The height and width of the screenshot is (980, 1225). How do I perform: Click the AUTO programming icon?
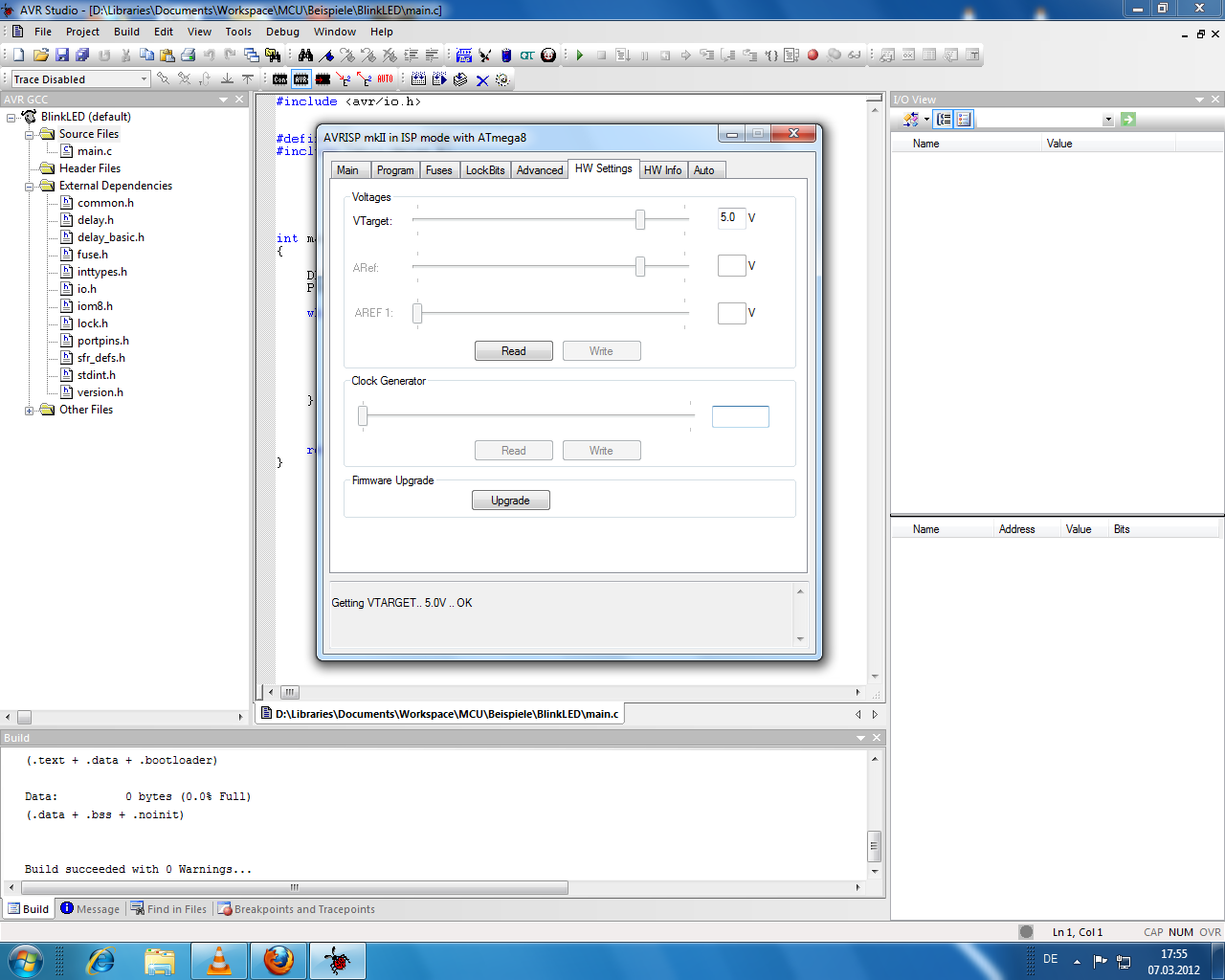pyautogui.click(x=386, y=79)
